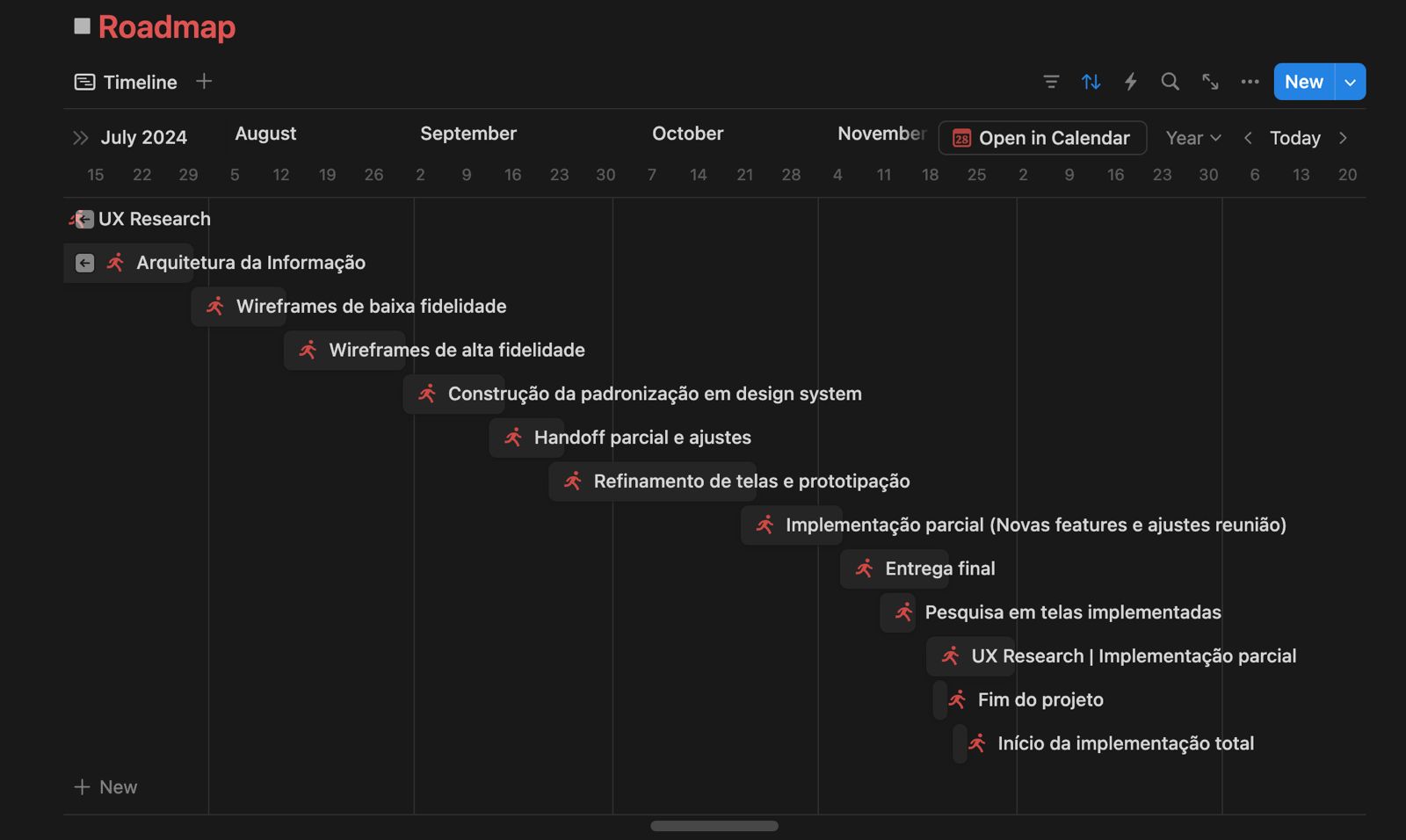Add a new view with the plus icon
Viewport: 1406px width, 840px height.
pos(204,81)
